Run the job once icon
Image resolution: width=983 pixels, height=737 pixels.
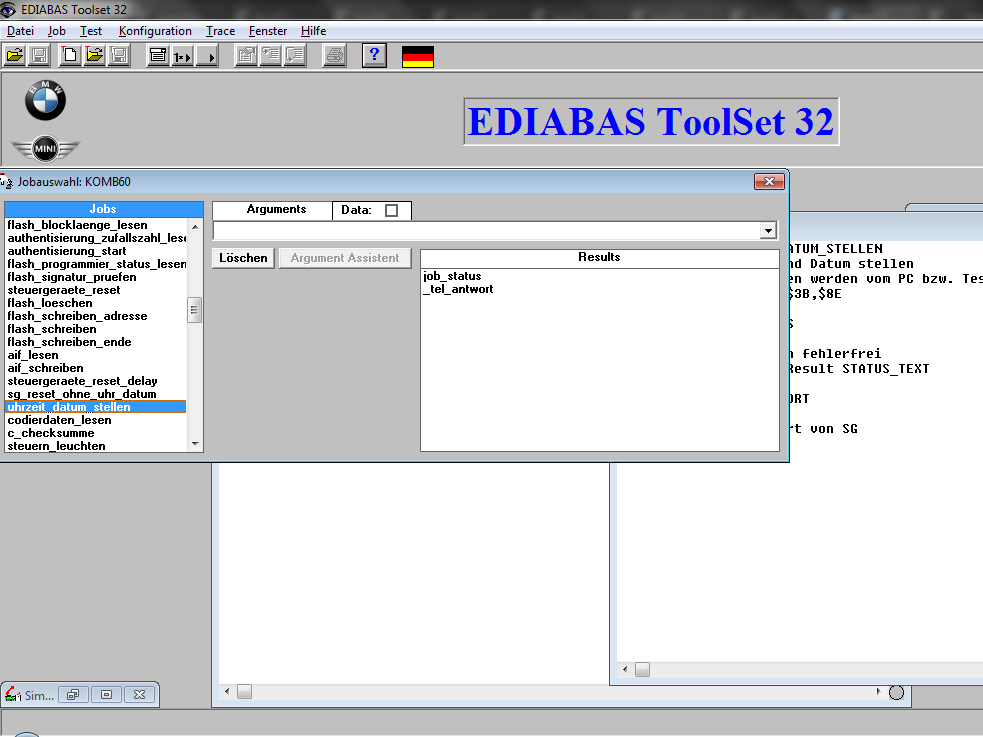pyautogui.click(x=182, y=56)
